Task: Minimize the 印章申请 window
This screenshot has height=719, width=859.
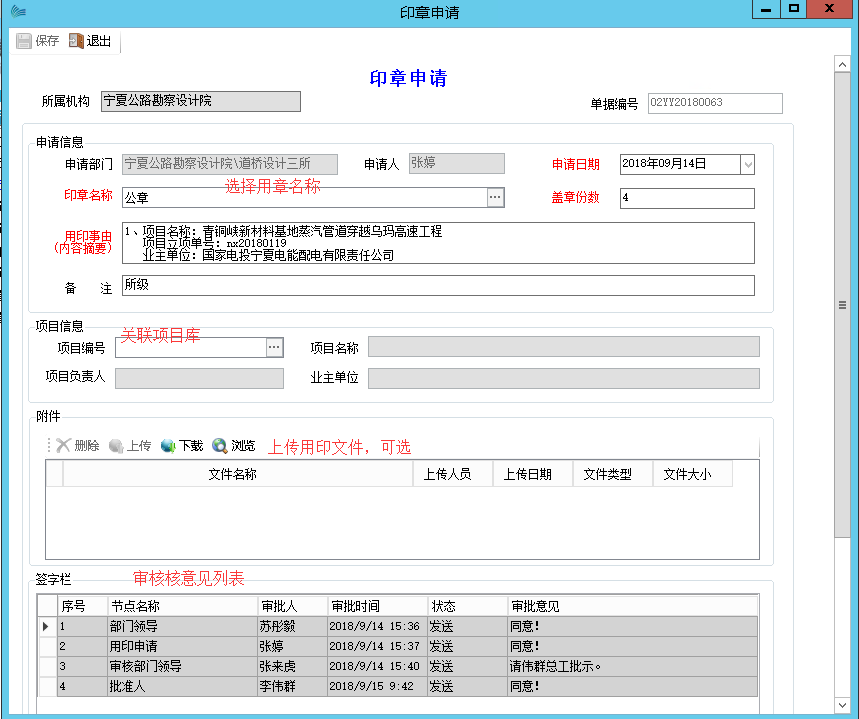Action: [x=766, y=9]
